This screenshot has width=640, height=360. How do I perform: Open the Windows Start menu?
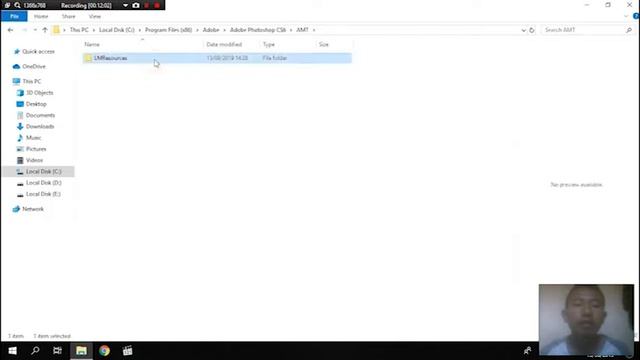12,351
